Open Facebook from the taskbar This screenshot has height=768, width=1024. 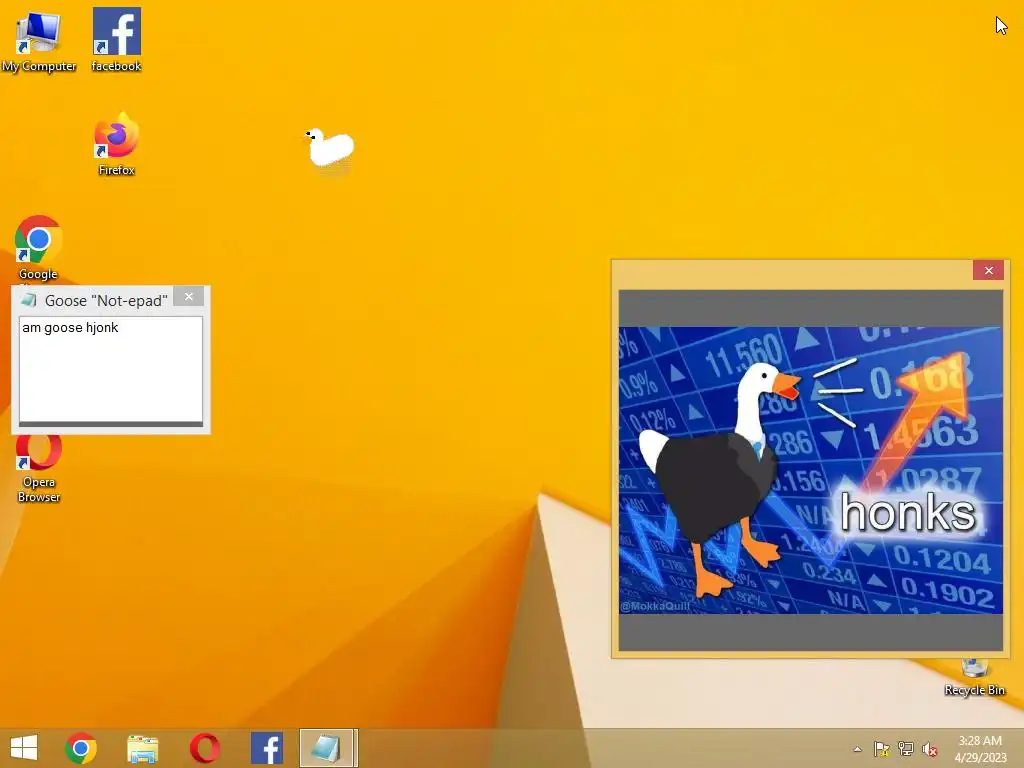[266, 748]
